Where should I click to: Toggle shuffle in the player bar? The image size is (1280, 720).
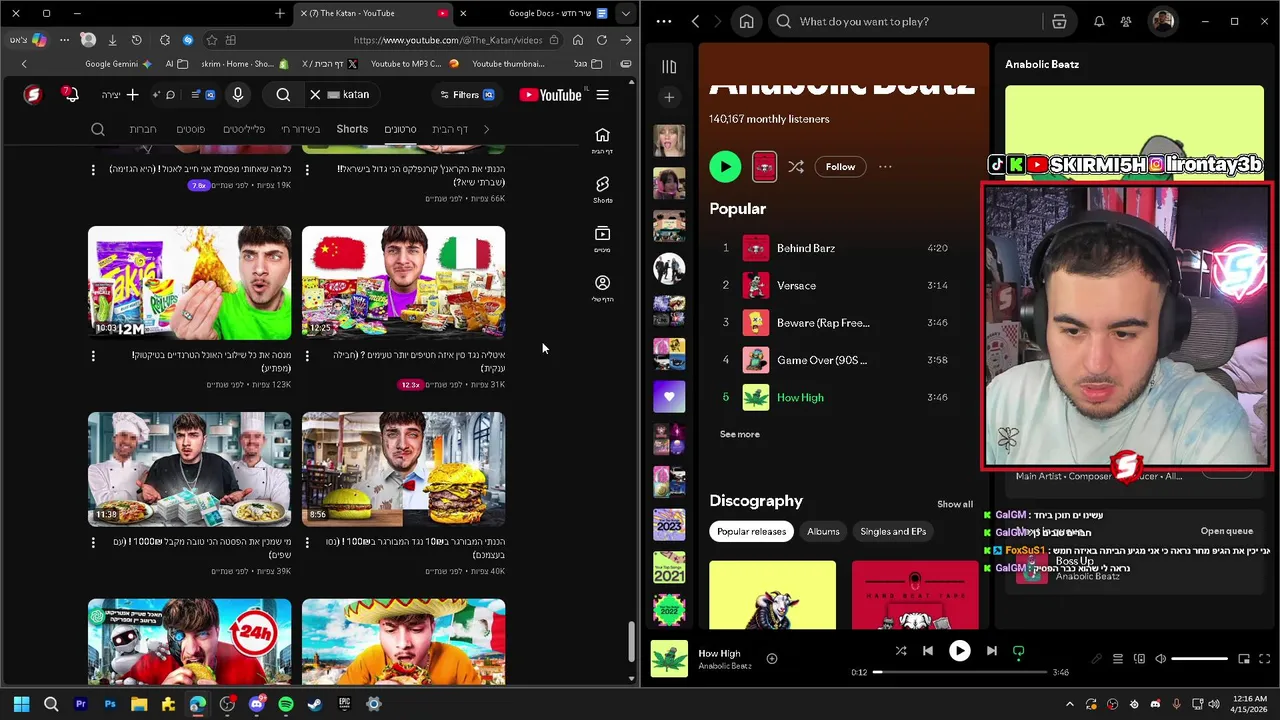tap(901, 651)
